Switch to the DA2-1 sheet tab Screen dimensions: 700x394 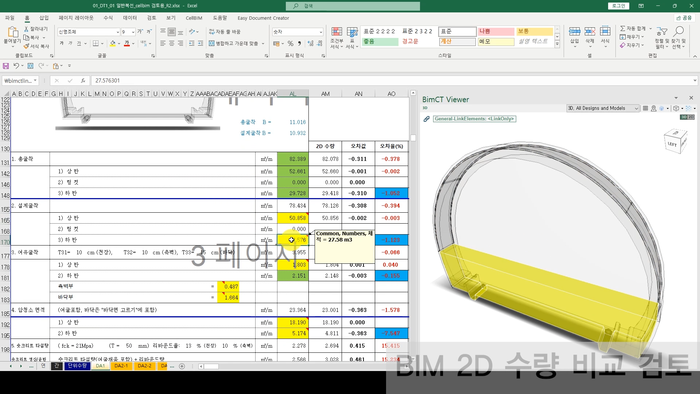pyautogui.click(x=121, y=366)
